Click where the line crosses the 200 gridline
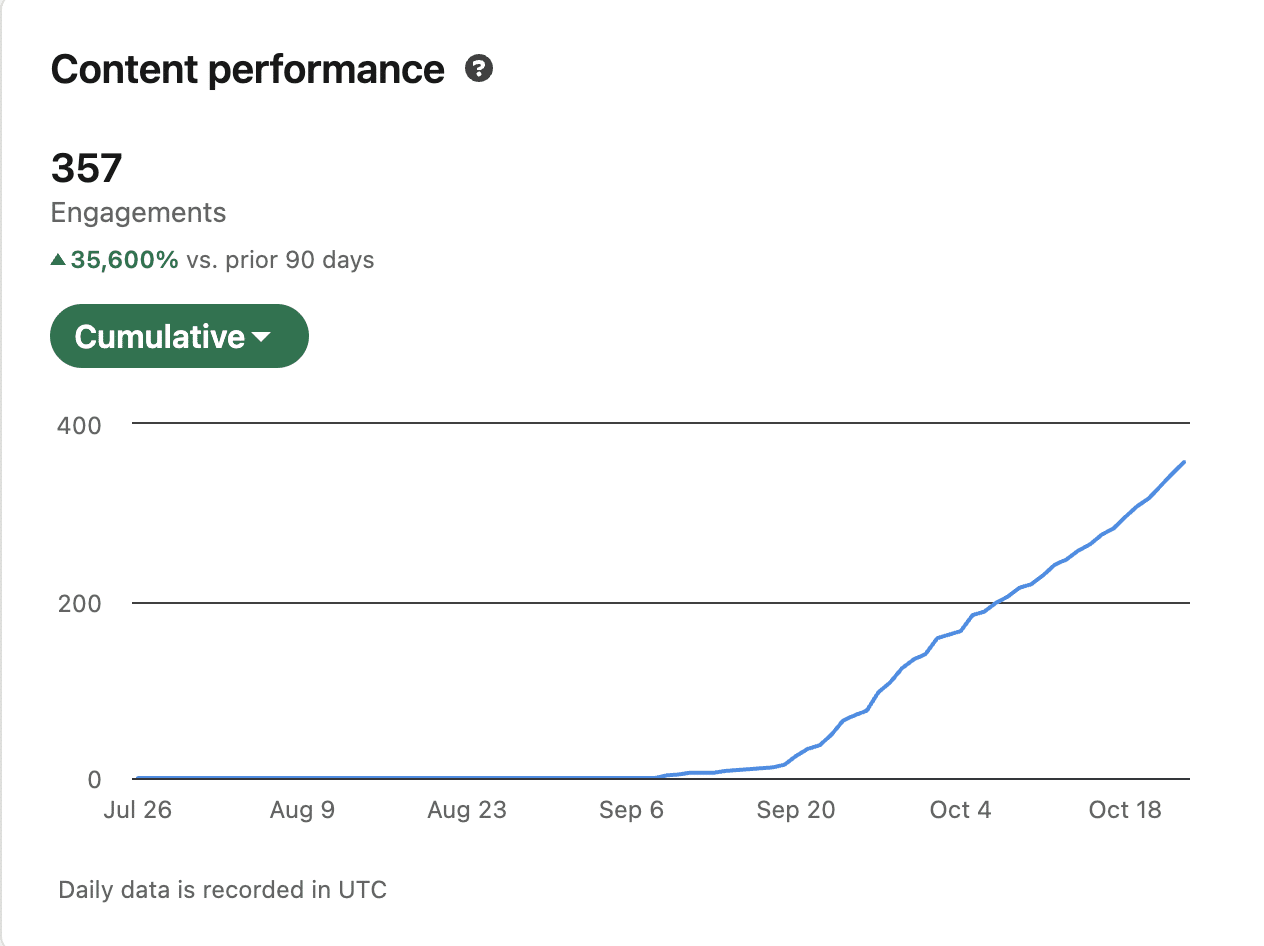Viewport: 1264px width, 946px height. point(997,602)
